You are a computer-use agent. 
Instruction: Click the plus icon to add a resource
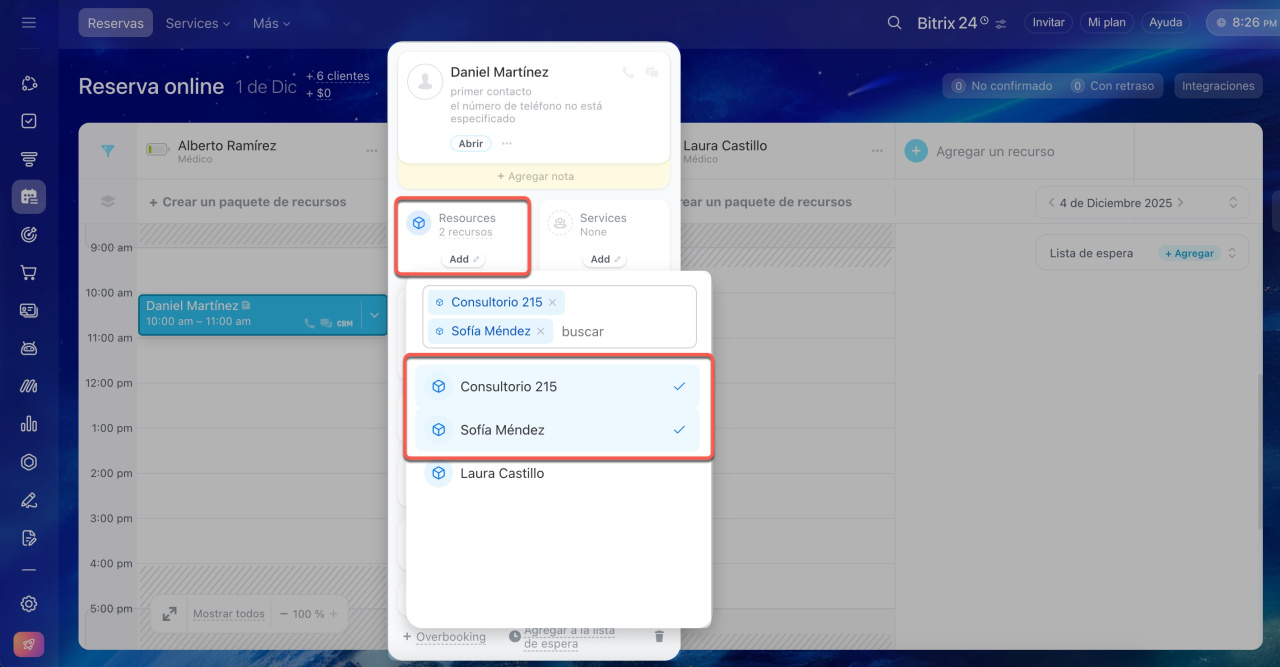915,151
